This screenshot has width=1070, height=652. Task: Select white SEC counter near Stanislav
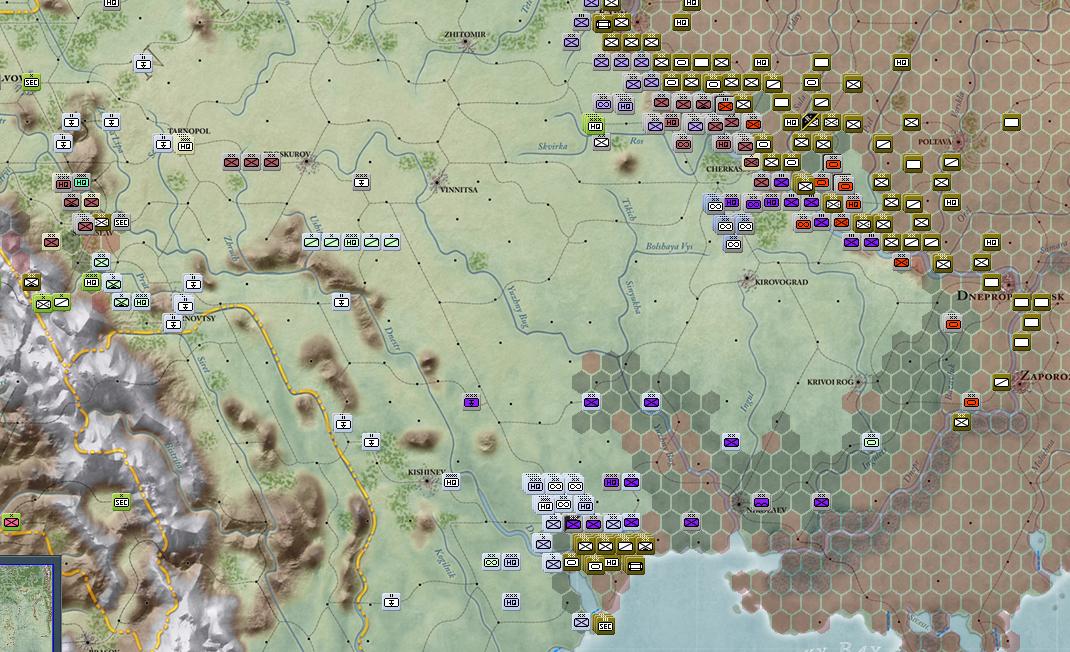point(121,222)
